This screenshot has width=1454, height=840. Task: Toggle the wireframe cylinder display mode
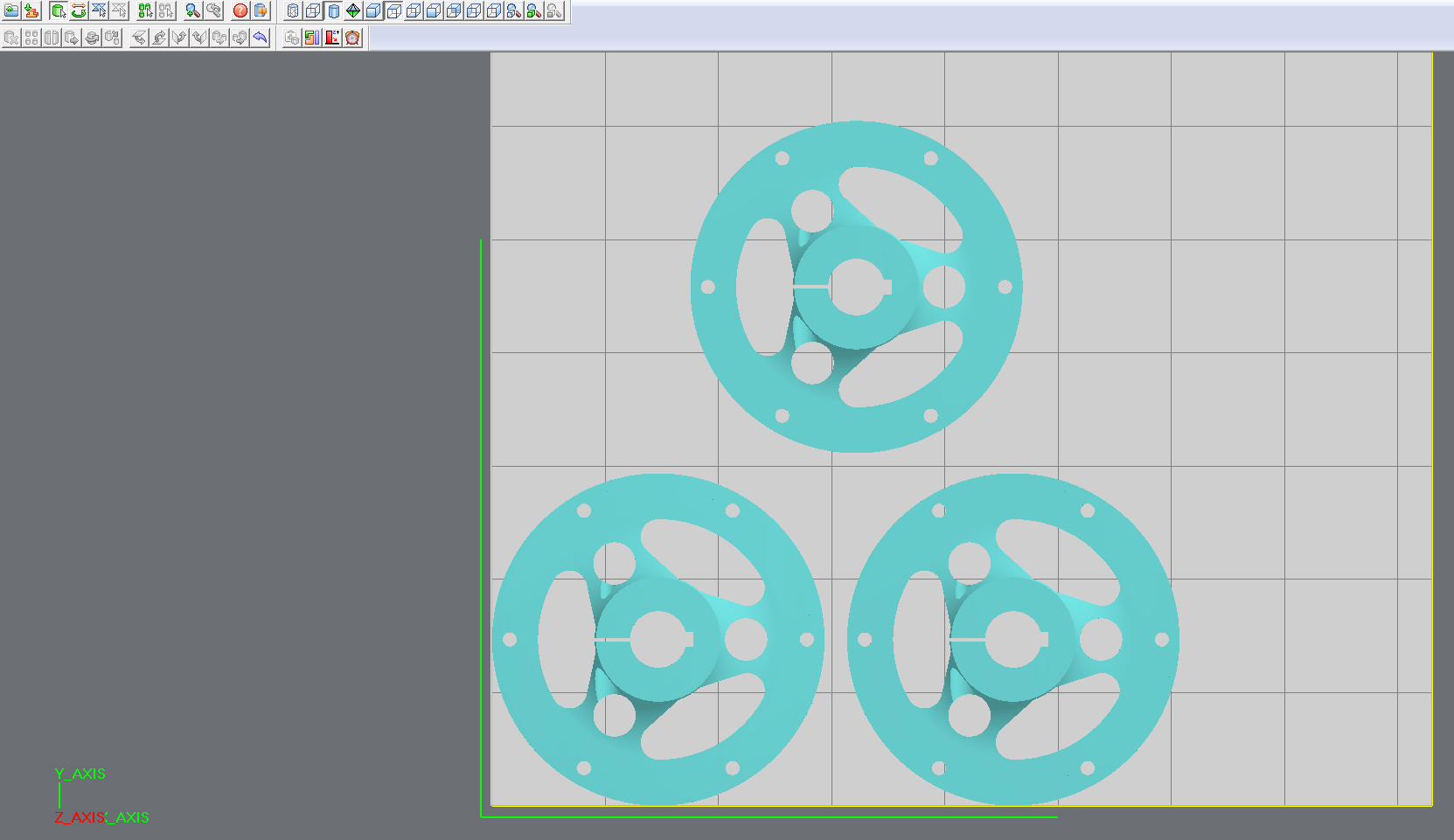(x=293, y=11)
